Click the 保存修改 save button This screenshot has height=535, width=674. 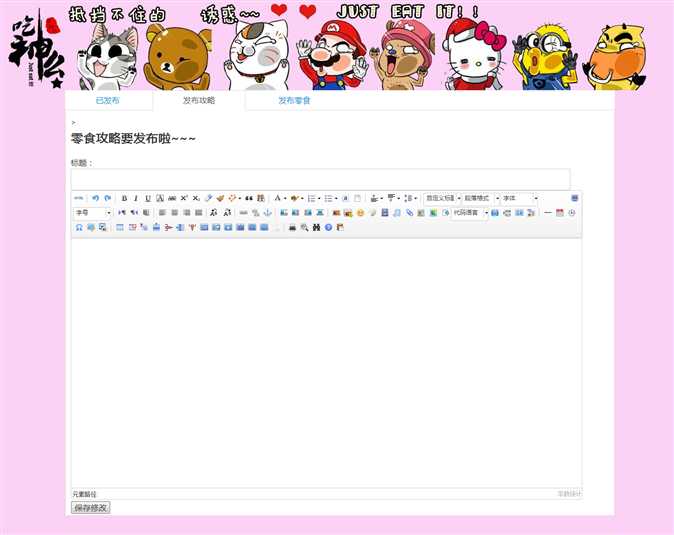91,507
